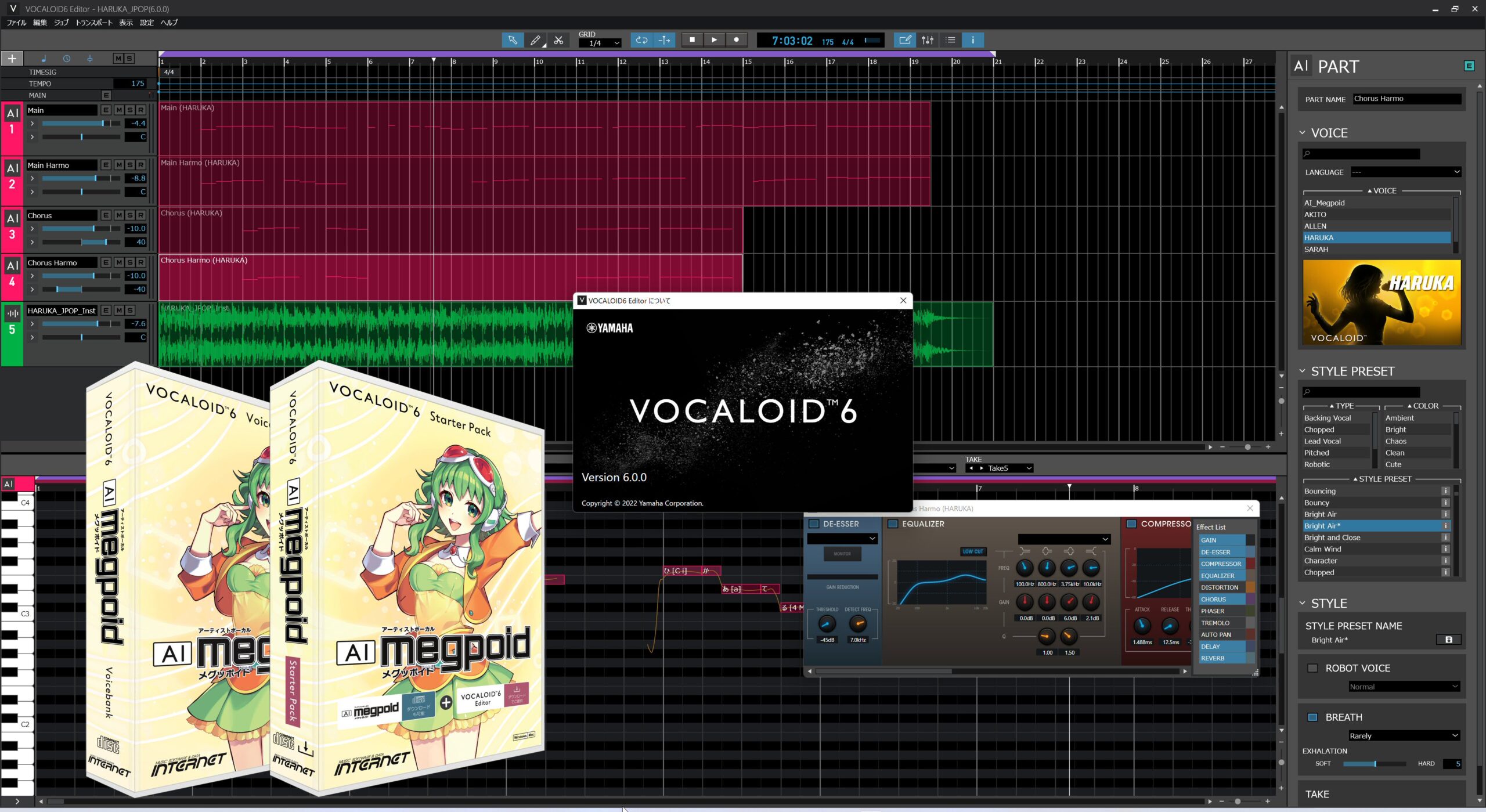
Task: Stop playback with the stop button
Action: tap(692, 40)
